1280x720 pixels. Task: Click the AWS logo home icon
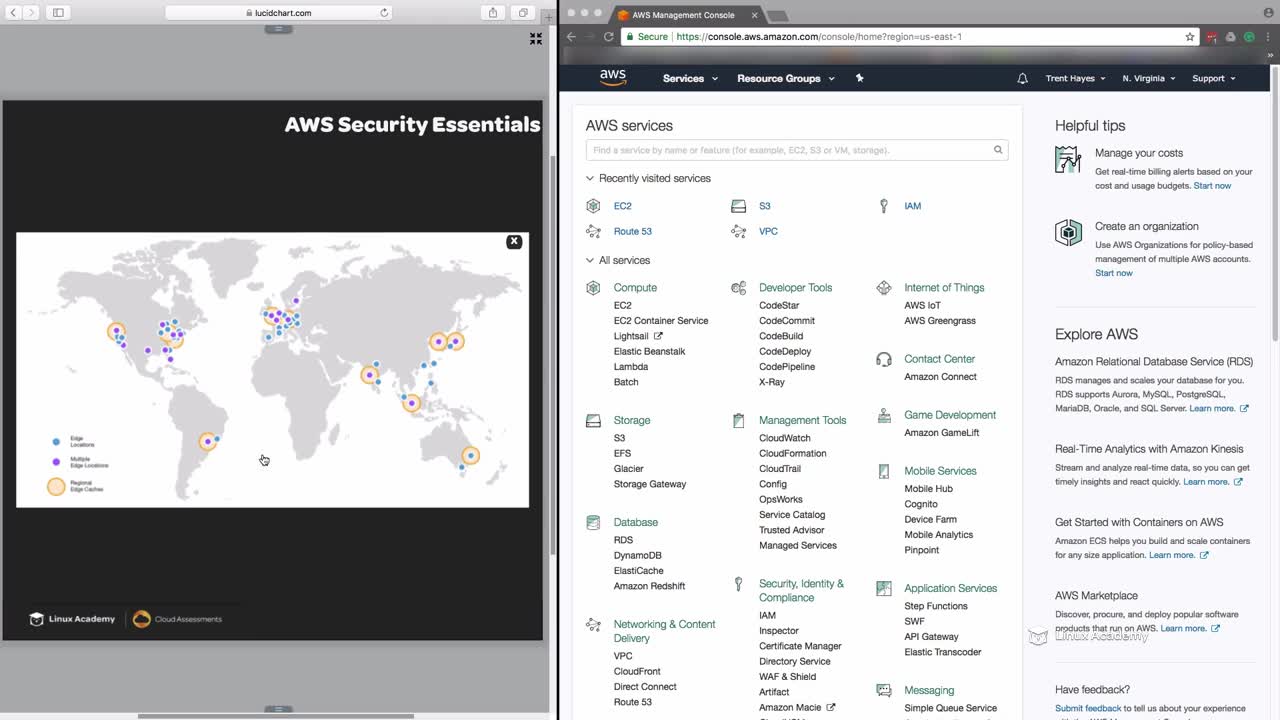pyautogui.click(x=613, y=78)
